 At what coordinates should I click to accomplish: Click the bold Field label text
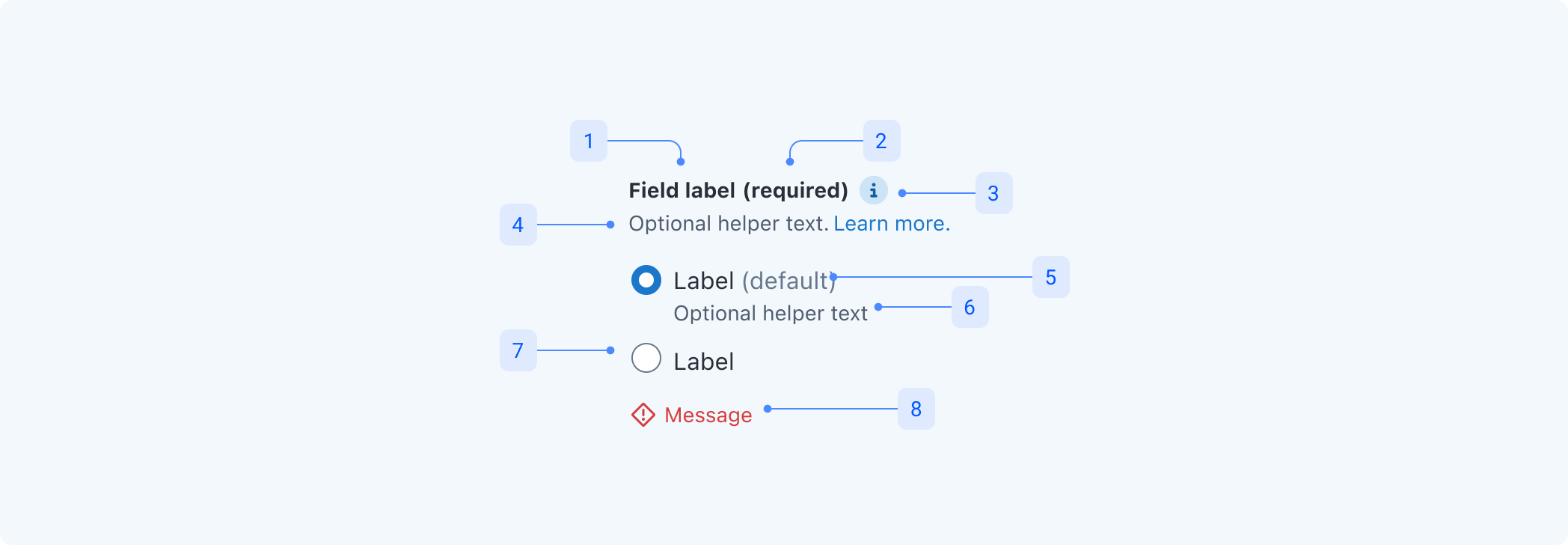(682, 190)
